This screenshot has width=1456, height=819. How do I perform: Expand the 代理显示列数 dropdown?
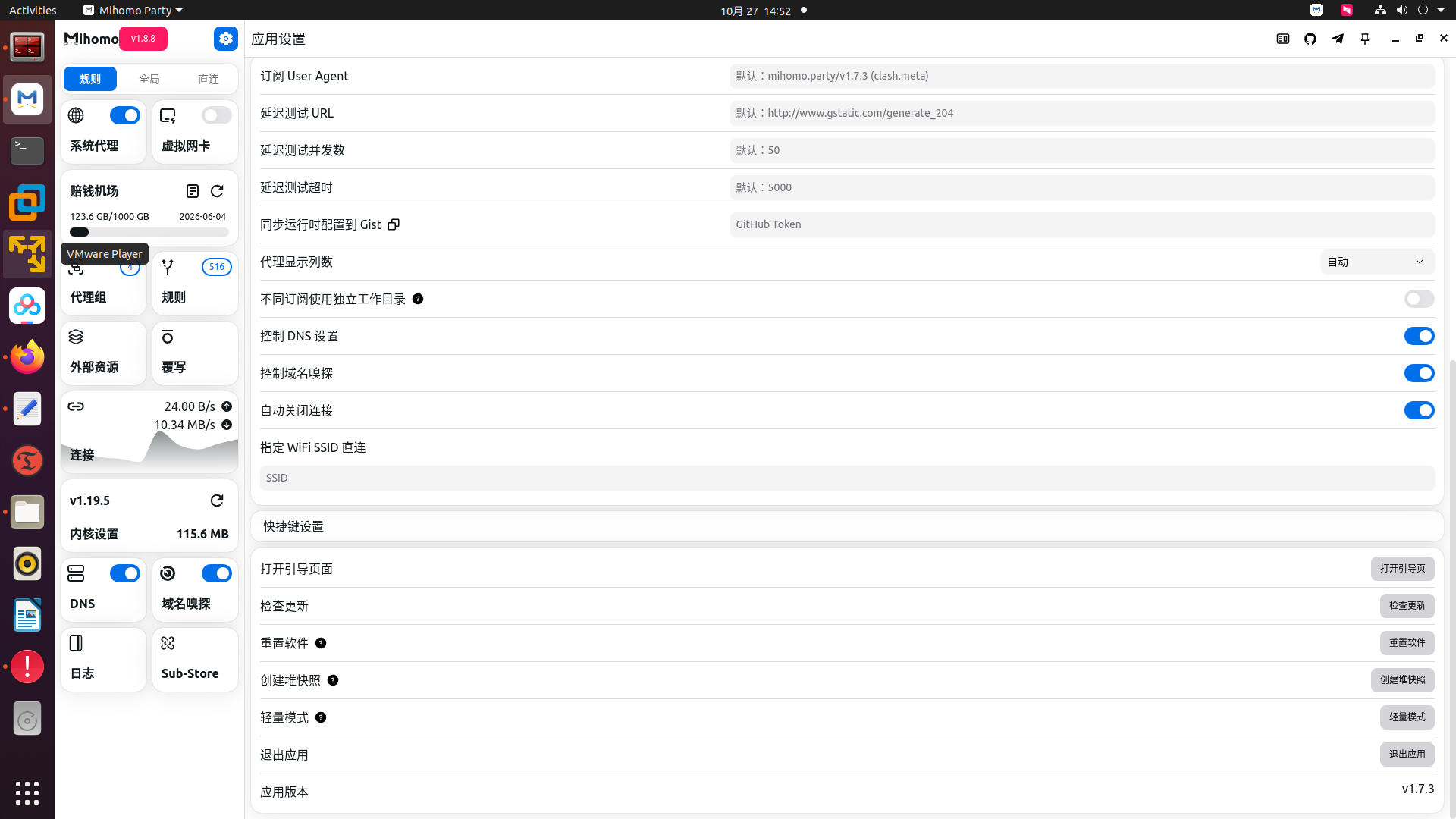click(x=1376, y=262)
